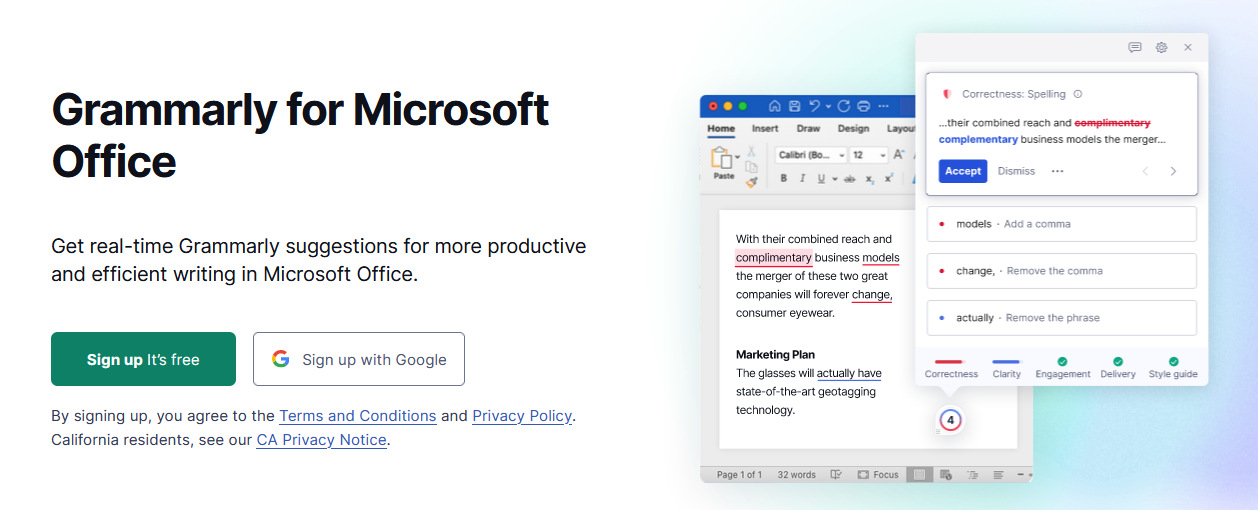The width and height of the screenshot is (1258, 510).
Task: Click the underlined word complimentary in the document
Action: tap(773, 258)
